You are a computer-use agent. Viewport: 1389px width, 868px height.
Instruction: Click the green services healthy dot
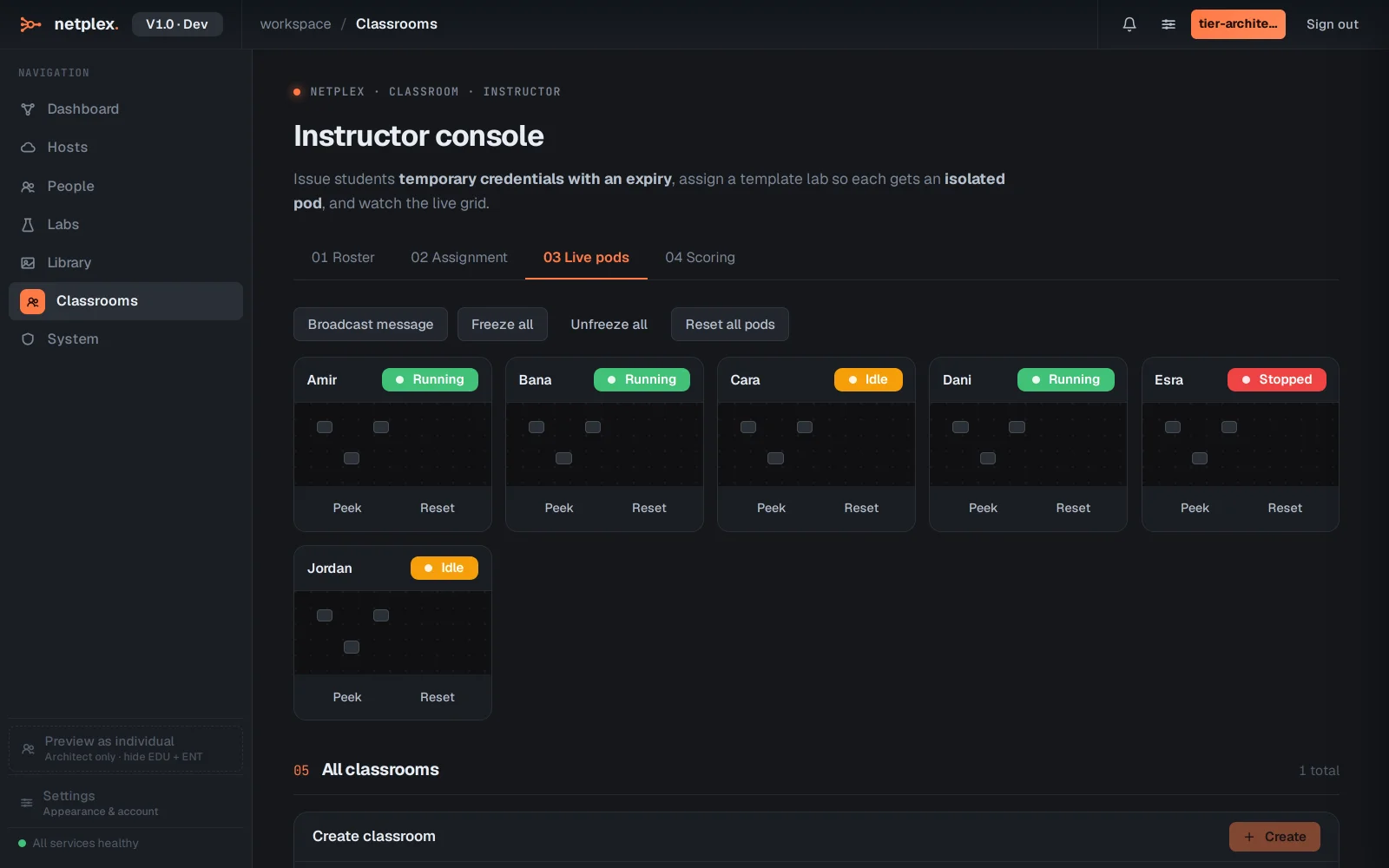coord(23,844)
